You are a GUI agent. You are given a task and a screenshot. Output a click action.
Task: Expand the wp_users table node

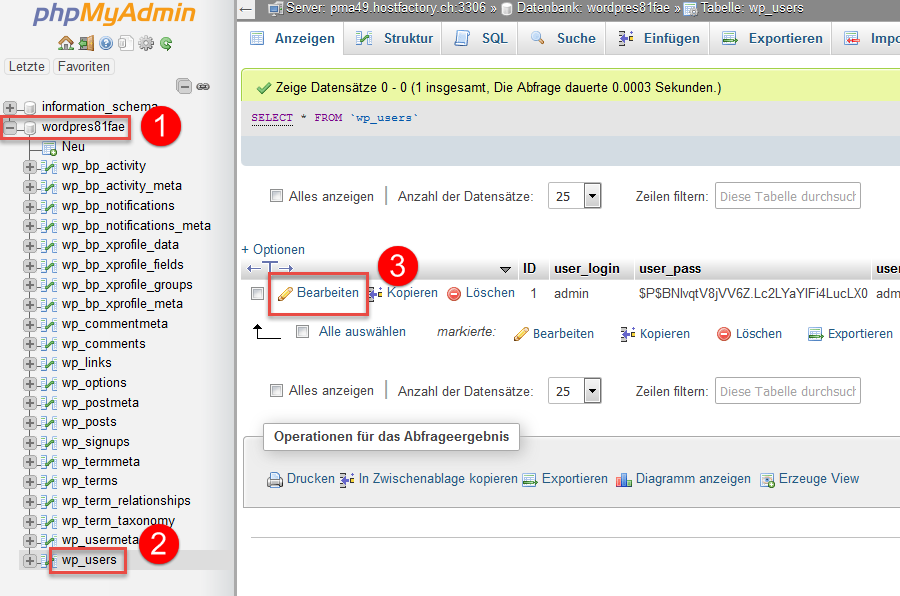click(x=29, y=560)
